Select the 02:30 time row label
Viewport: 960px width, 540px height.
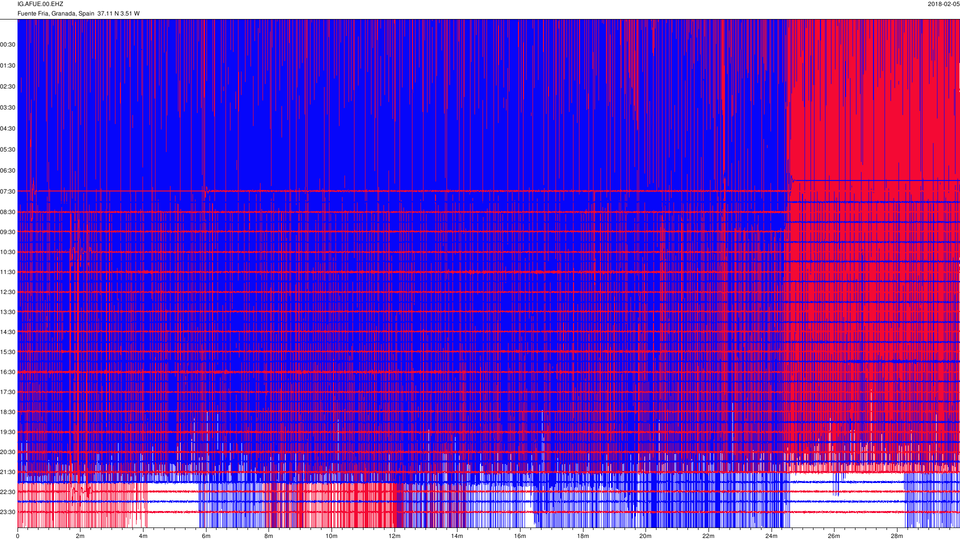pos(8,86)
